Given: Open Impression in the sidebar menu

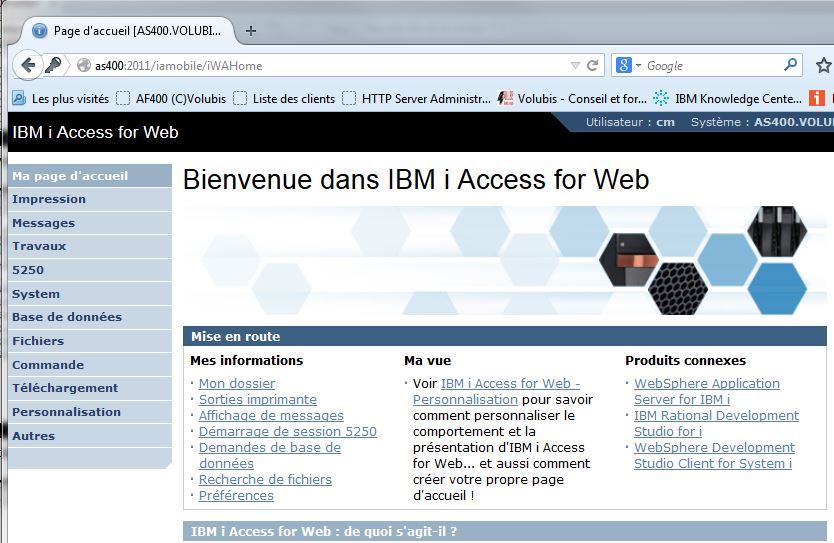Looking at the screenshot, I should tap(90, 199).
